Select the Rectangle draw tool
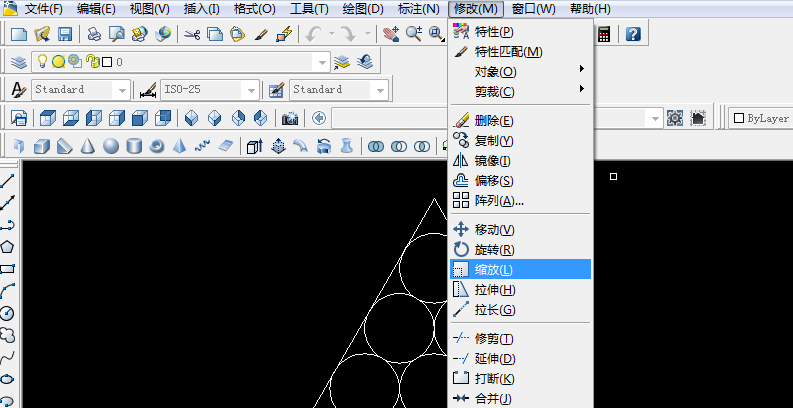This screenshot has height=408, width=793. pos(8,269)
